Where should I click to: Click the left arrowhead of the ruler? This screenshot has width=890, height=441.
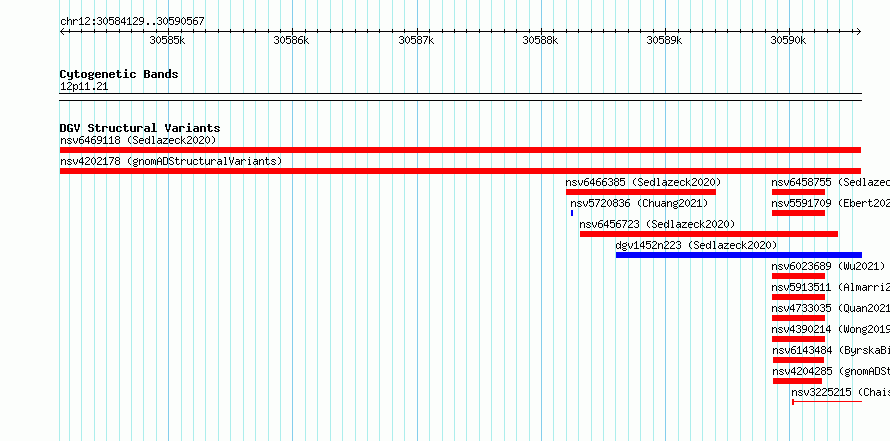62,32
